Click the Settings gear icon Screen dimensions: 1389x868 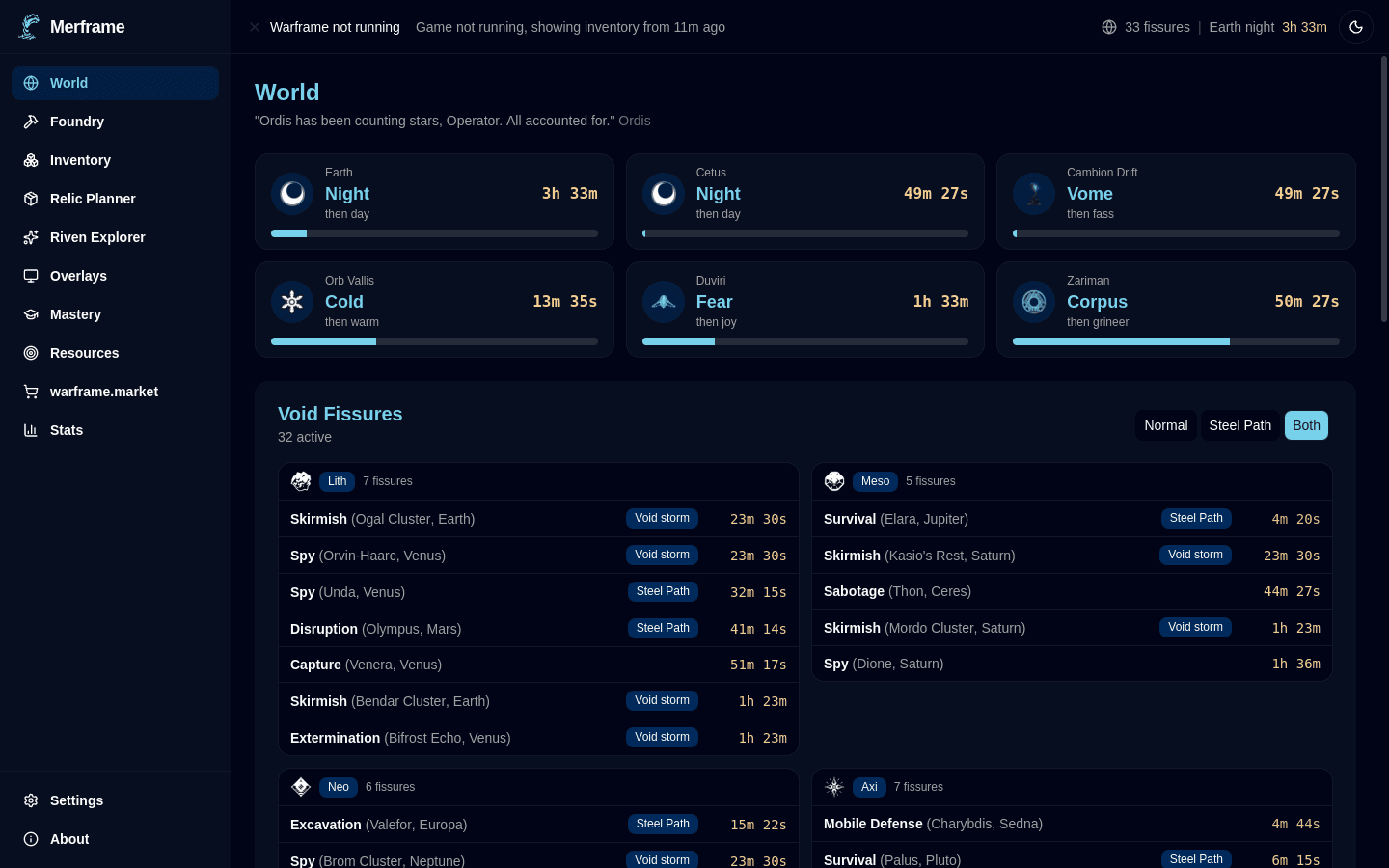pos(31,800)
